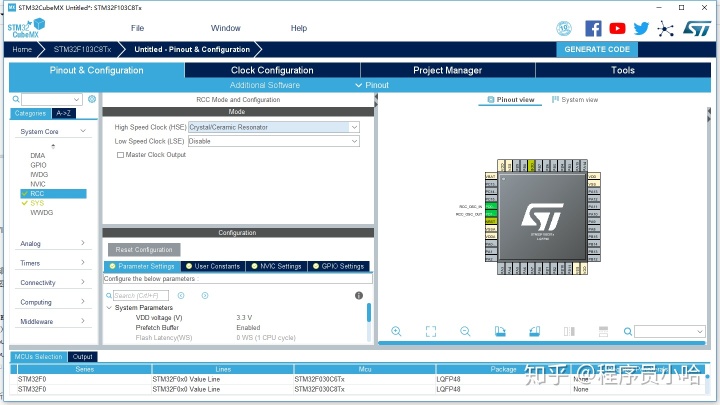The width and height of the screenshot is (720, 405).
Task: Open the peripheral search combo box
Action: click(51, 99)
